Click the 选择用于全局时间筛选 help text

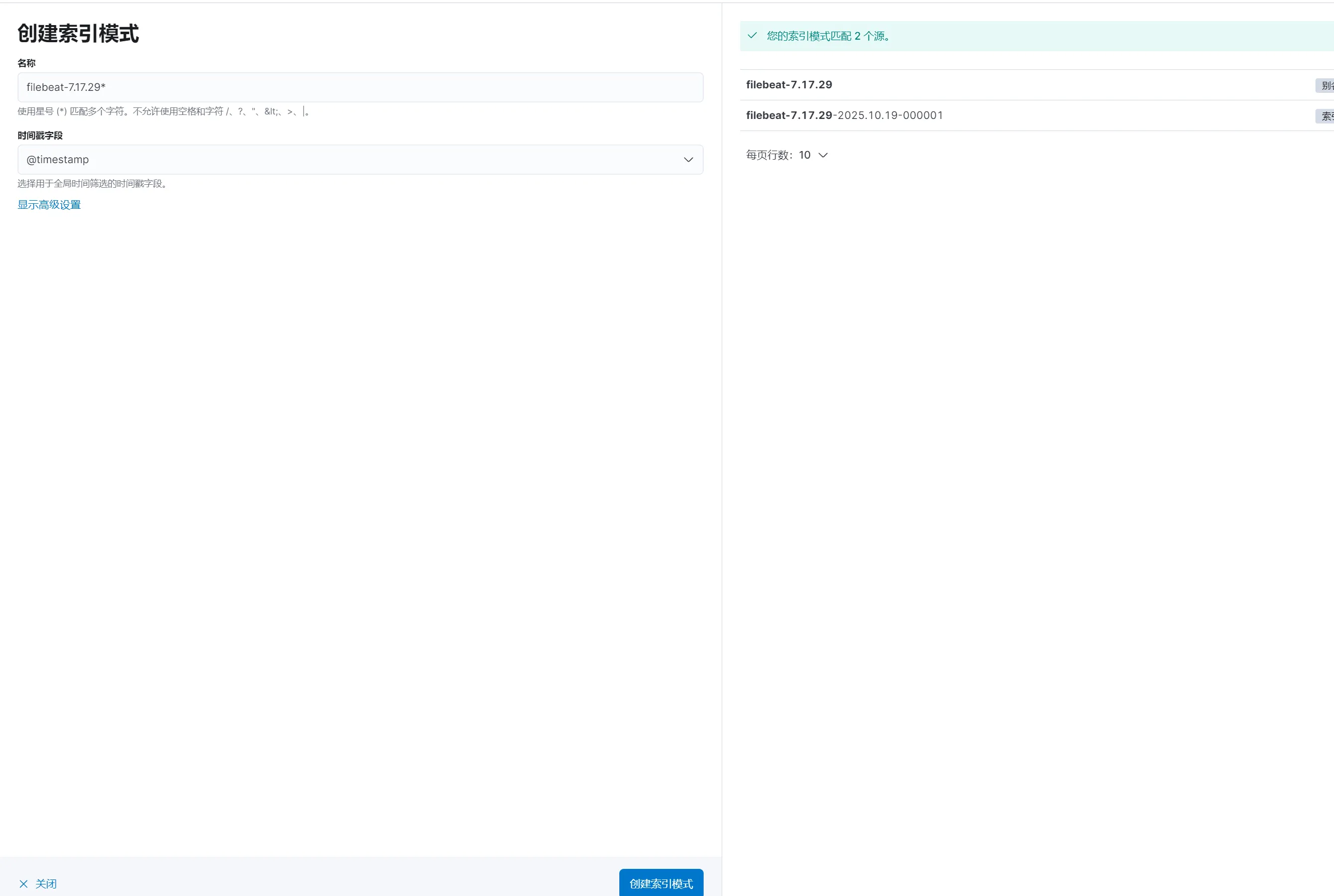click(x=92, y=184)
